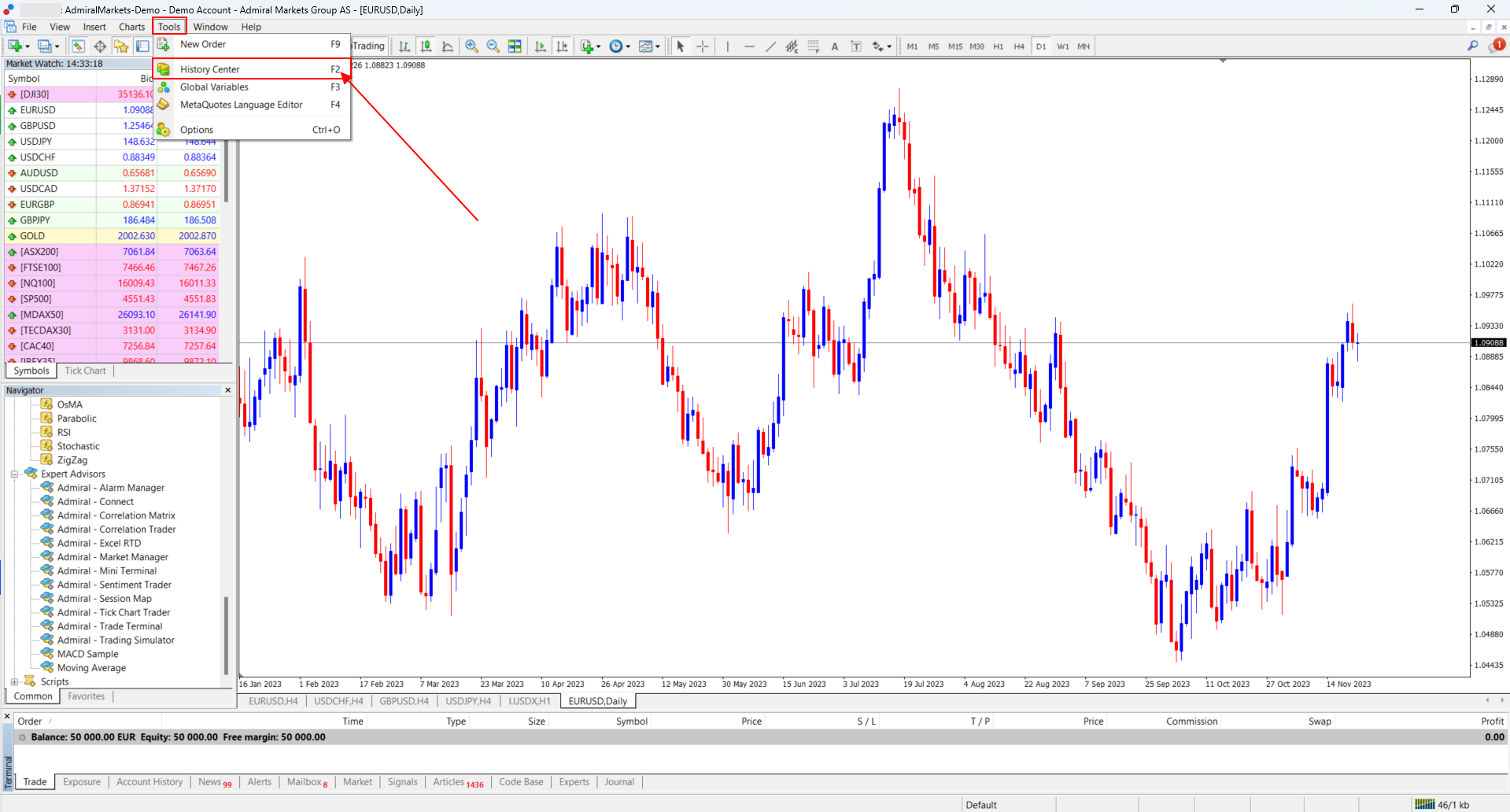The width and height of the screenshot is (1510, 812).
Task: Select the Text Label tool
Action: [x=856, y=46]
